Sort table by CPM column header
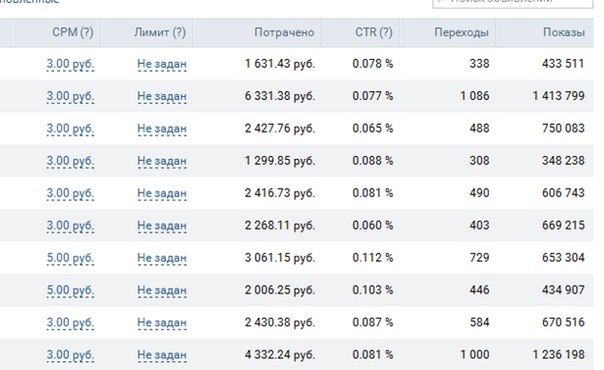The width and height of the screenshot is (604, 370). 73,32
